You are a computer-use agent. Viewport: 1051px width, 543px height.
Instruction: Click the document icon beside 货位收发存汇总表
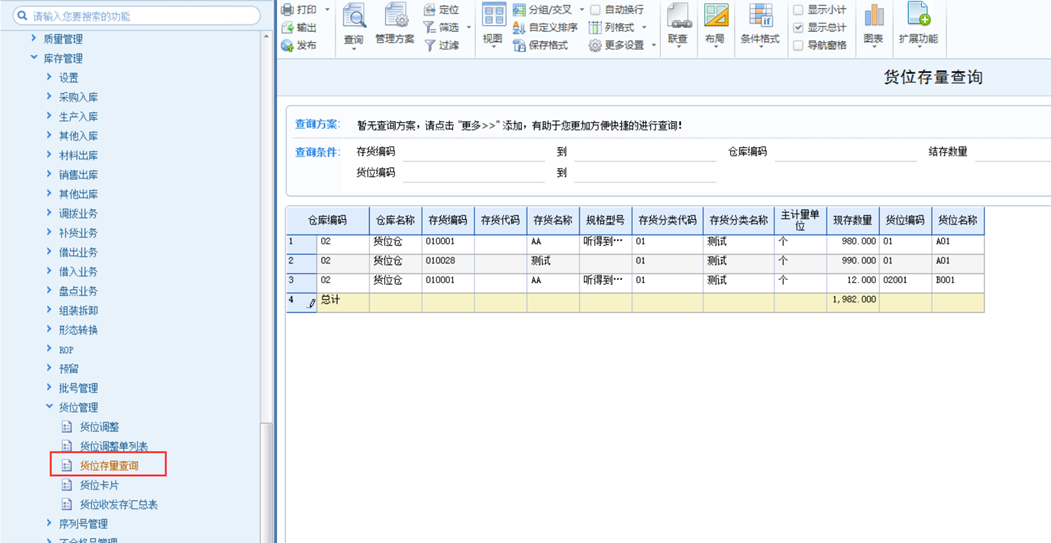tap(66, 504)
